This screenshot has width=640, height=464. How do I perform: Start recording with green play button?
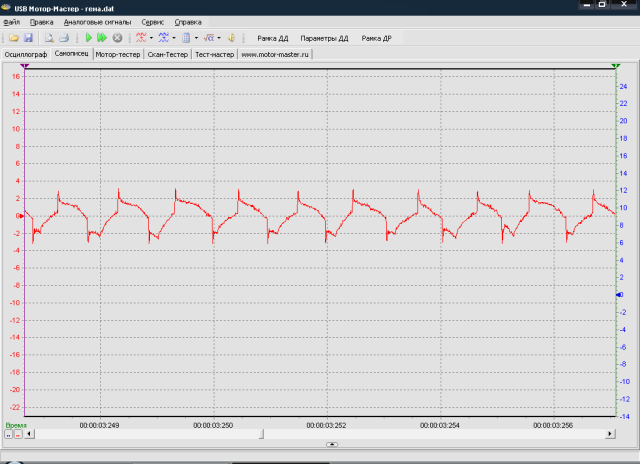coord(89,38)
